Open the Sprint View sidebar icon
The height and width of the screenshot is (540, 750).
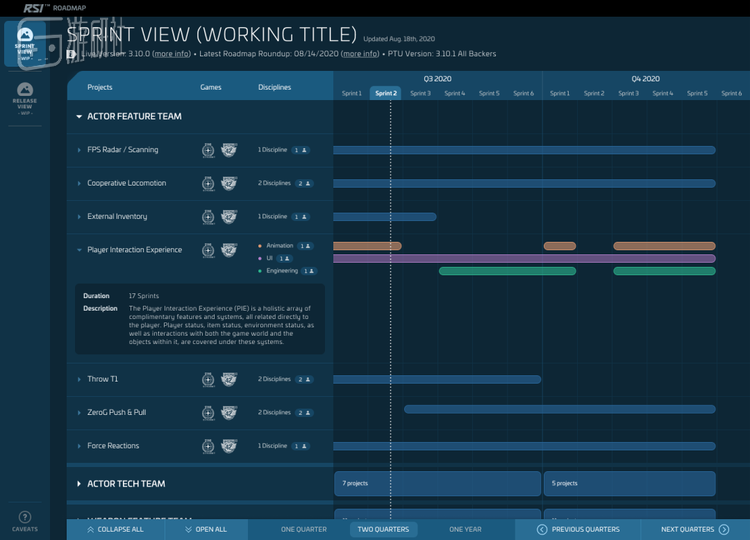pyautogui.click(x=24, y=43)
